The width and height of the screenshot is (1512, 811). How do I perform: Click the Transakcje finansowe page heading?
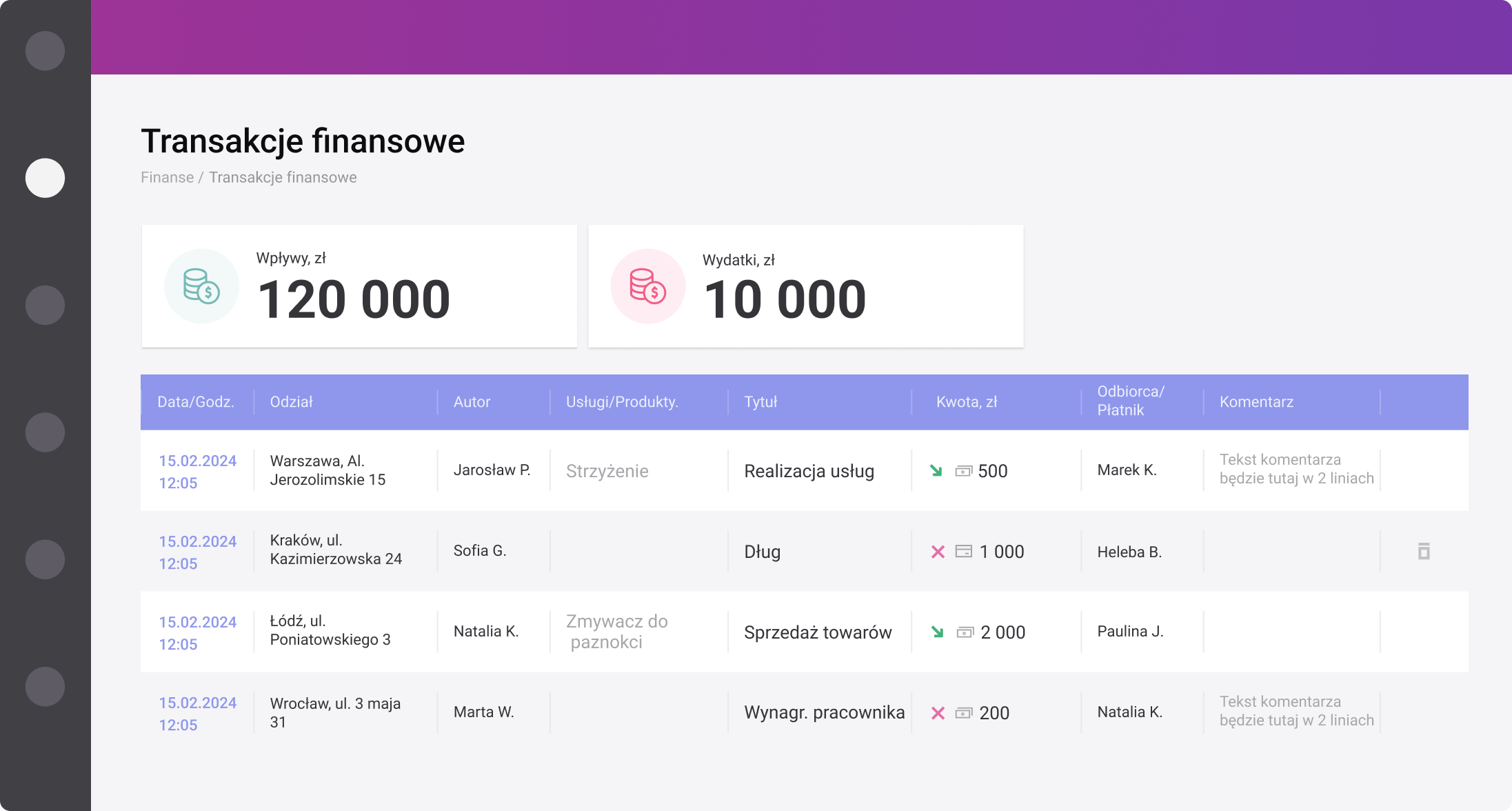(303, 141)
